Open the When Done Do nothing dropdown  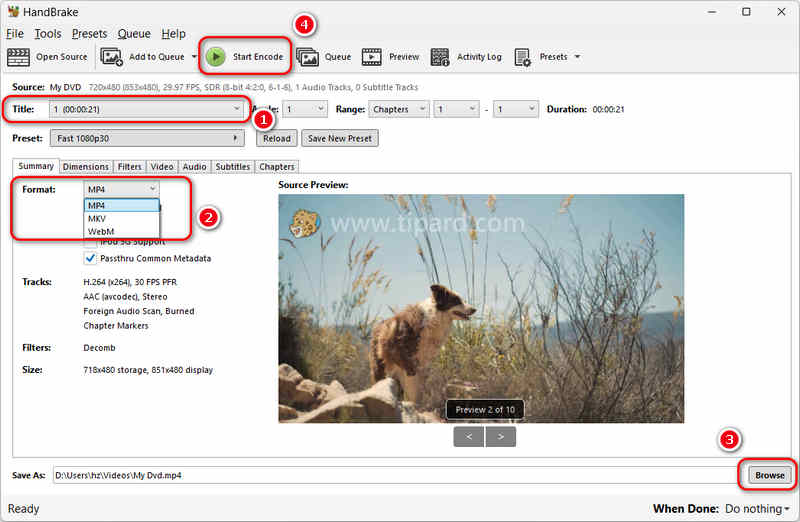[x=757, y=509]
